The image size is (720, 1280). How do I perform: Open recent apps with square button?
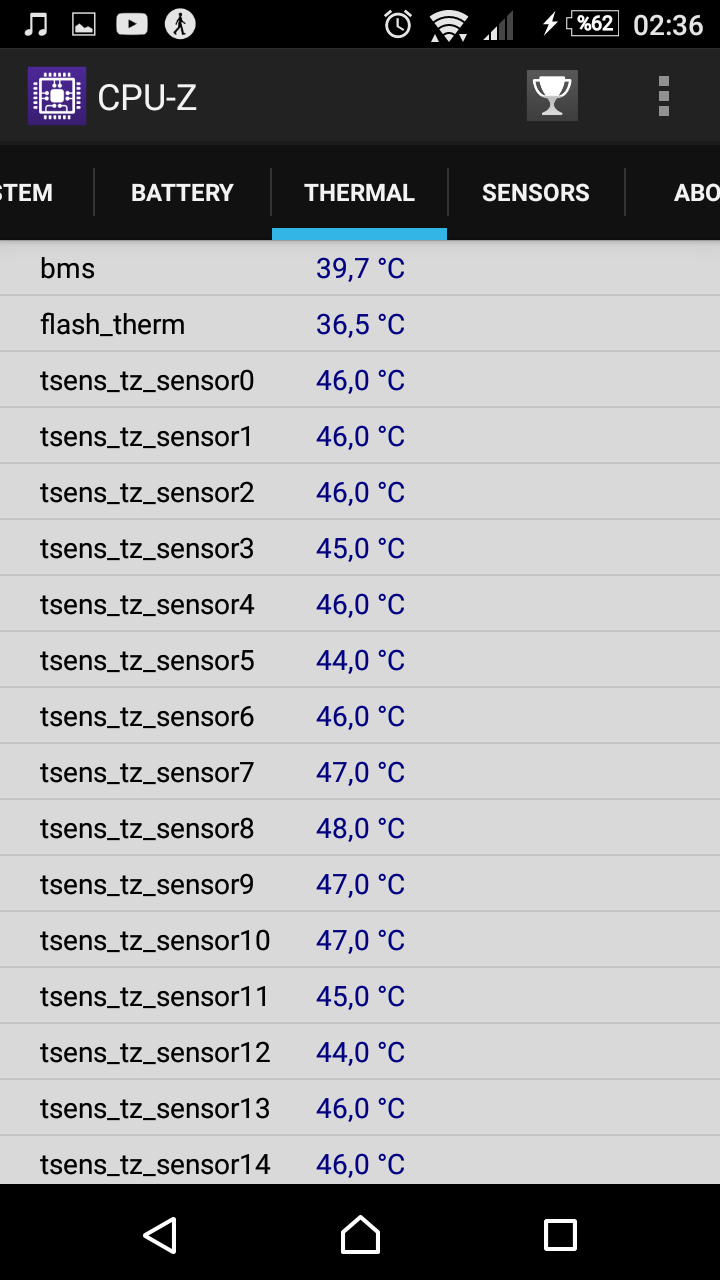(x=560, y=1235)
